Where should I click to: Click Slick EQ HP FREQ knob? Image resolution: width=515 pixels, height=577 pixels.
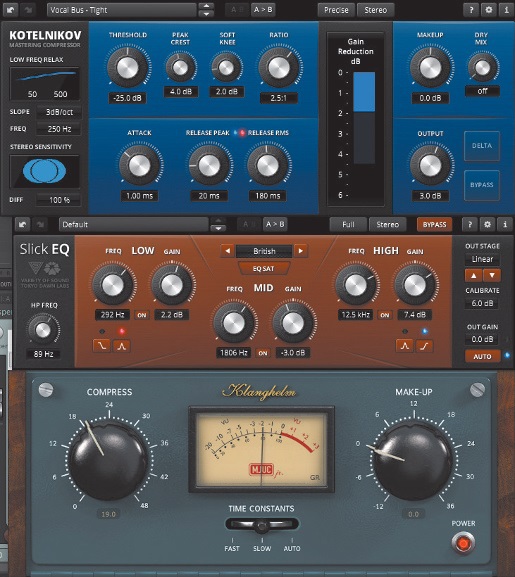(x=43, y=330)
